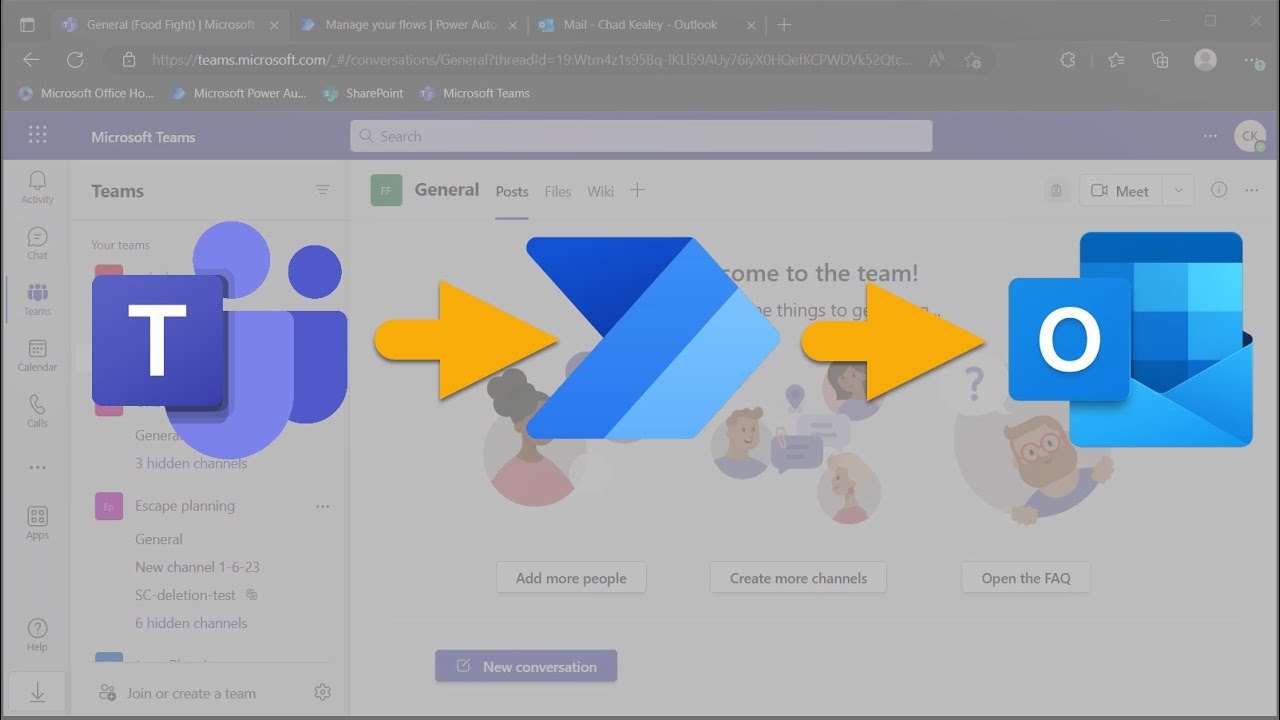The image size is (1280, 720).
Task: Click Create more channels
Action: point(798,578)
